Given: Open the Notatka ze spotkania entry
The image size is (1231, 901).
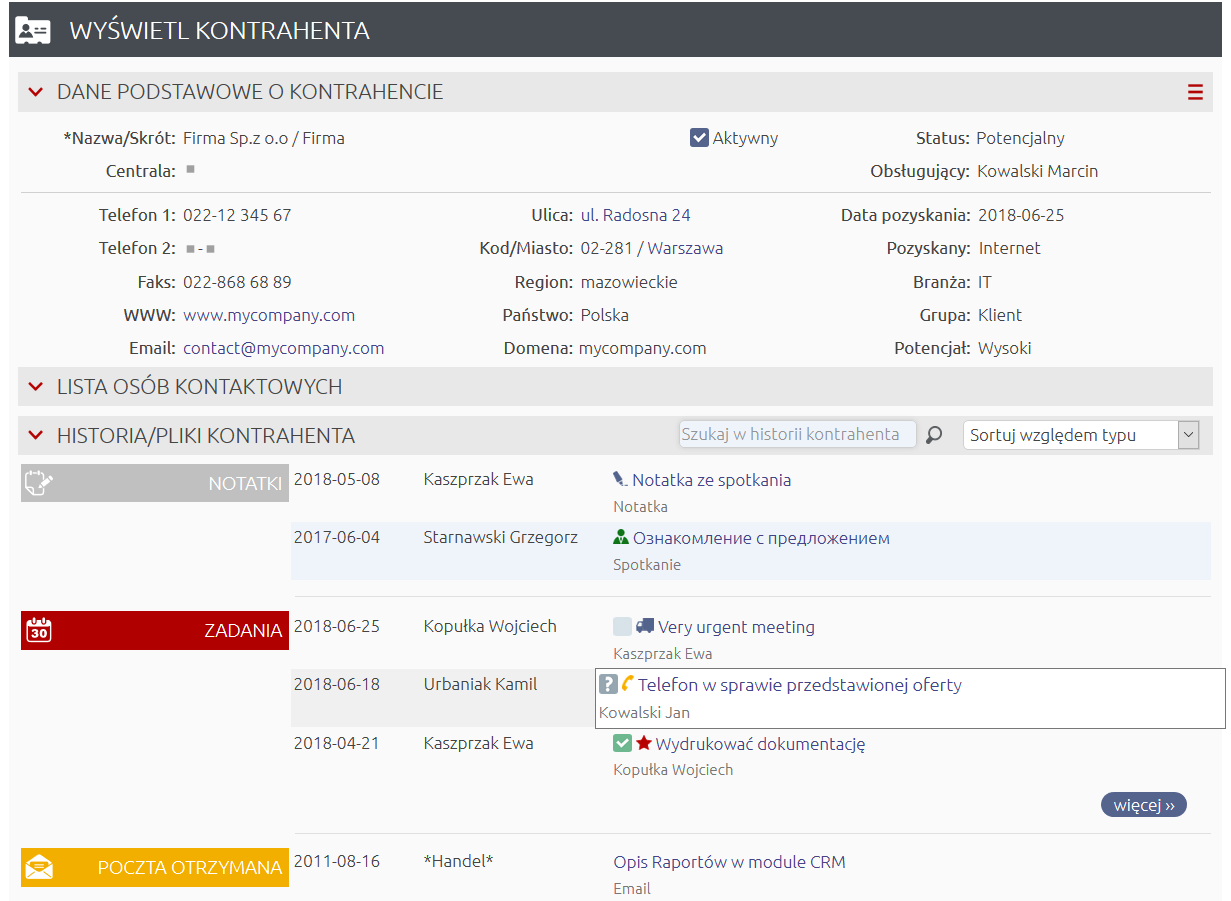Looking at the screenshot, I should pos(711,480).
